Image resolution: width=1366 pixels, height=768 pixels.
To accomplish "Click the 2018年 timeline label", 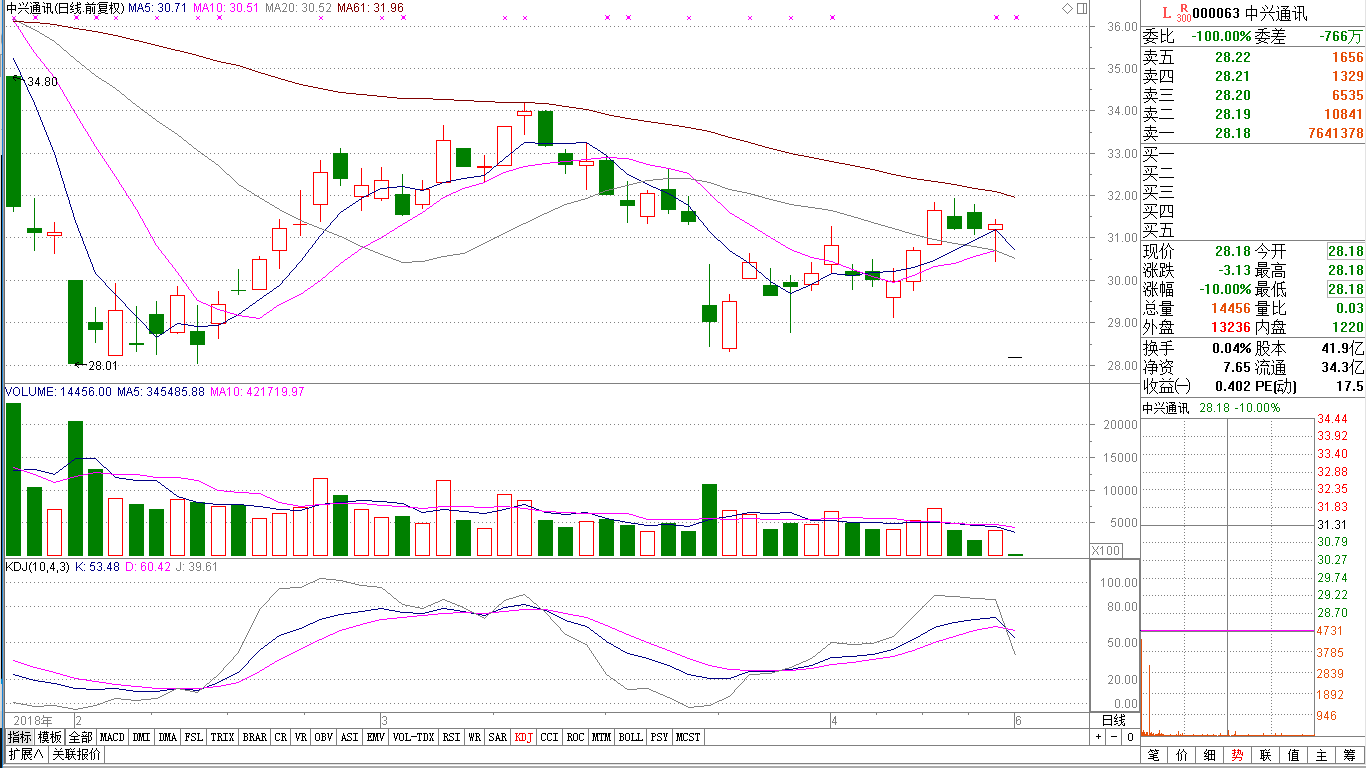I will 32,720.
